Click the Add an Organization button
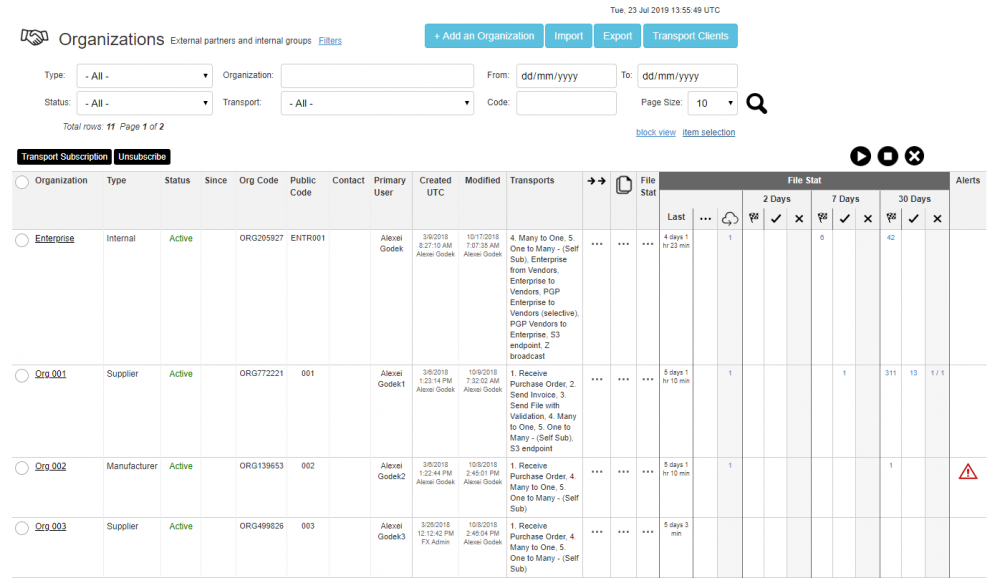 (x=484, y=36)
